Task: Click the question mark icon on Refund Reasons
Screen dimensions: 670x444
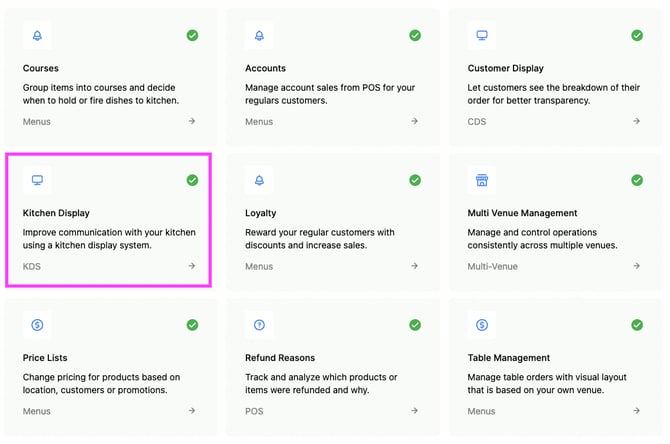Action: click(259, 325)
